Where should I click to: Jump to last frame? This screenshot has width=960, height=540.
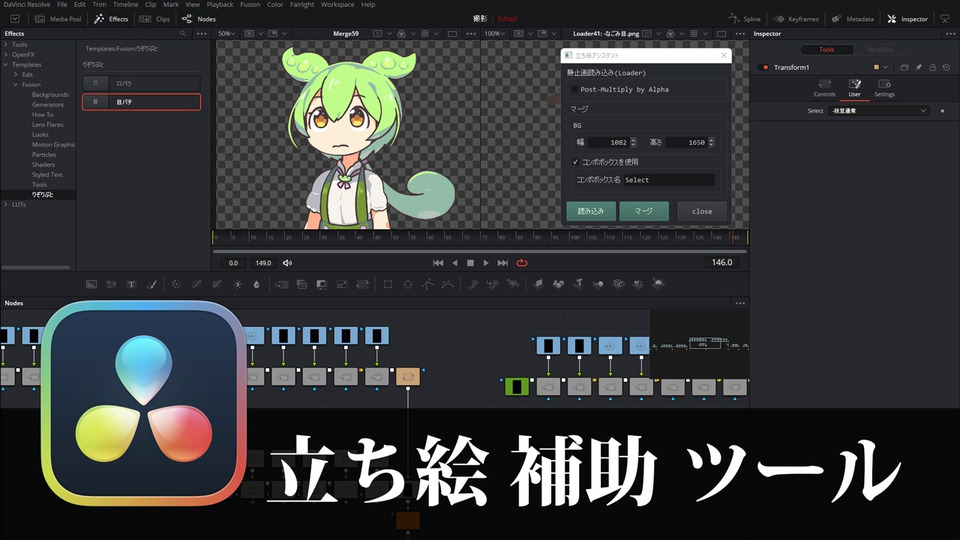(503, 263)
